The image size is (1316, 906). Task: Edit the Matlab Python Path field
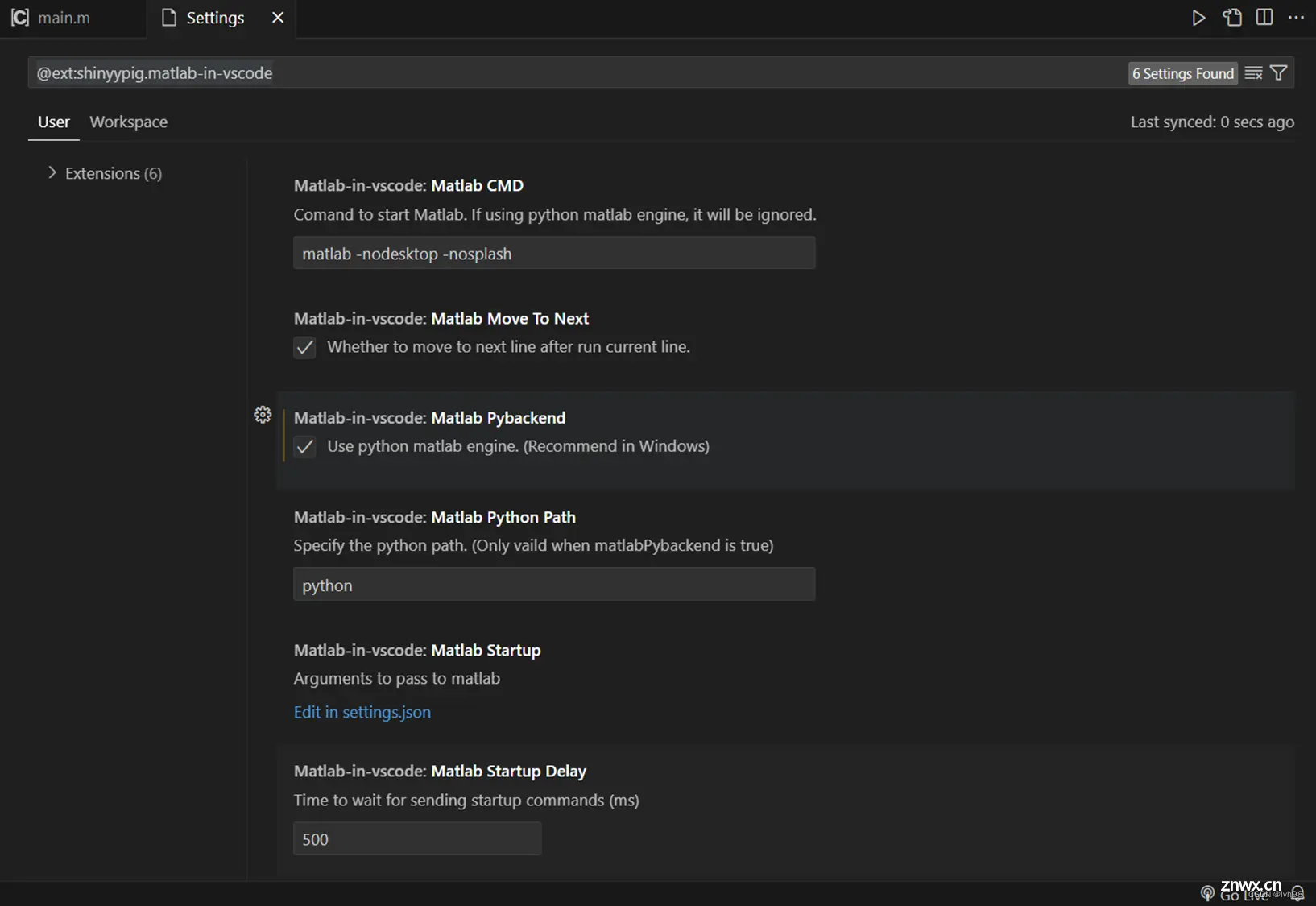(554, 585)
